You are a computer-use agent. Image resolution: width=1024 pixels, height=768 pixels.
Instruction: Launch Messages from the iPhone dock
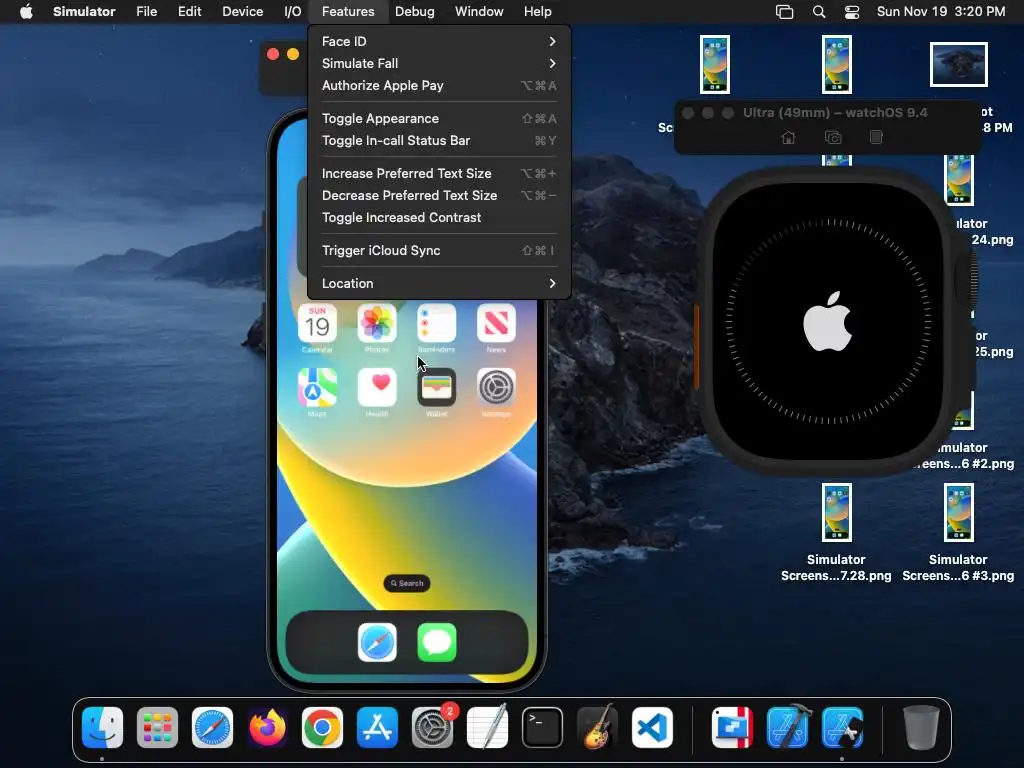point(436,642)
